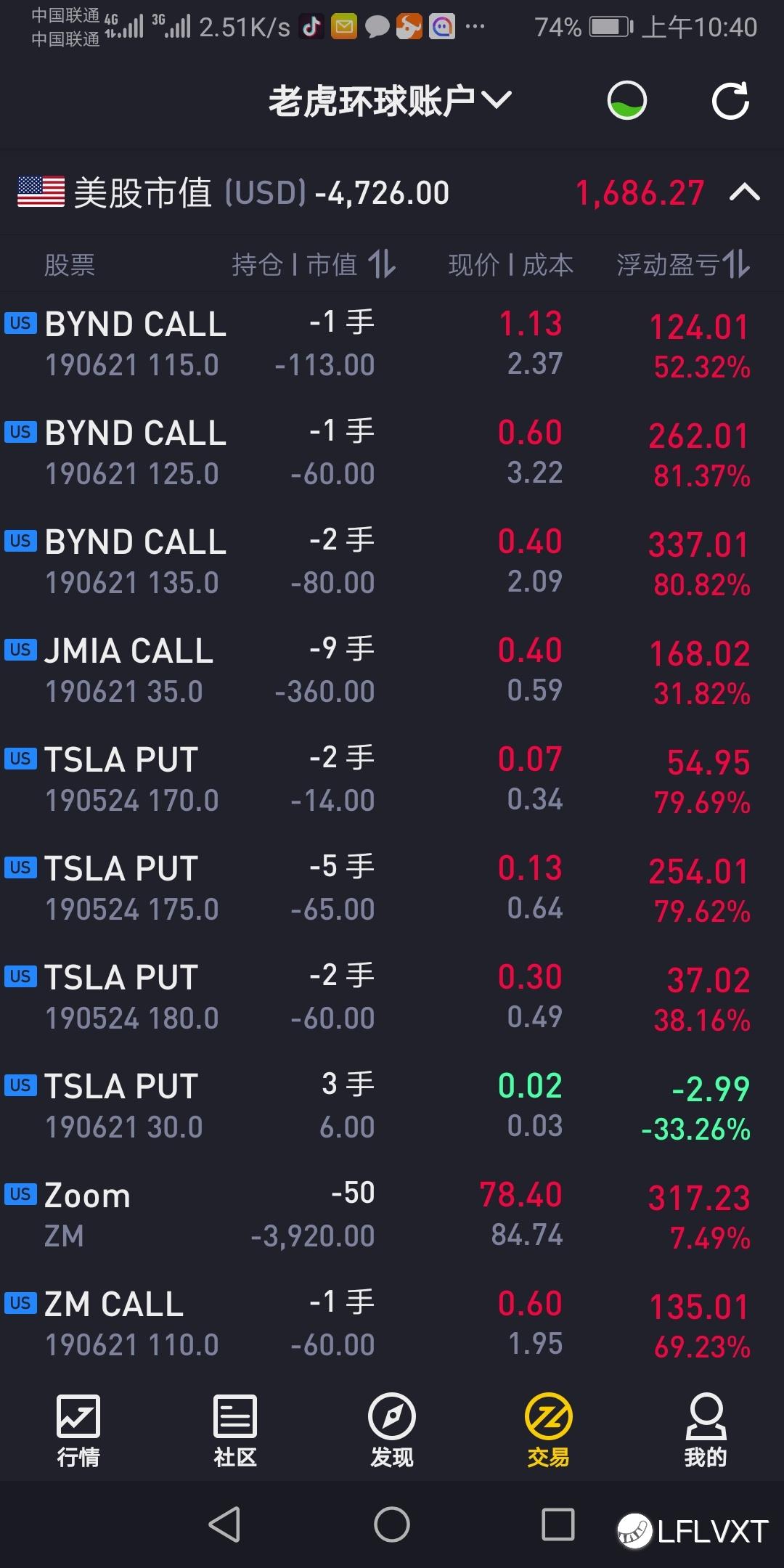Viewport: 784px width, 1568px height.
Task: Sort by 浮动盈亏 column arrows
Action: (x=736, y=264)
